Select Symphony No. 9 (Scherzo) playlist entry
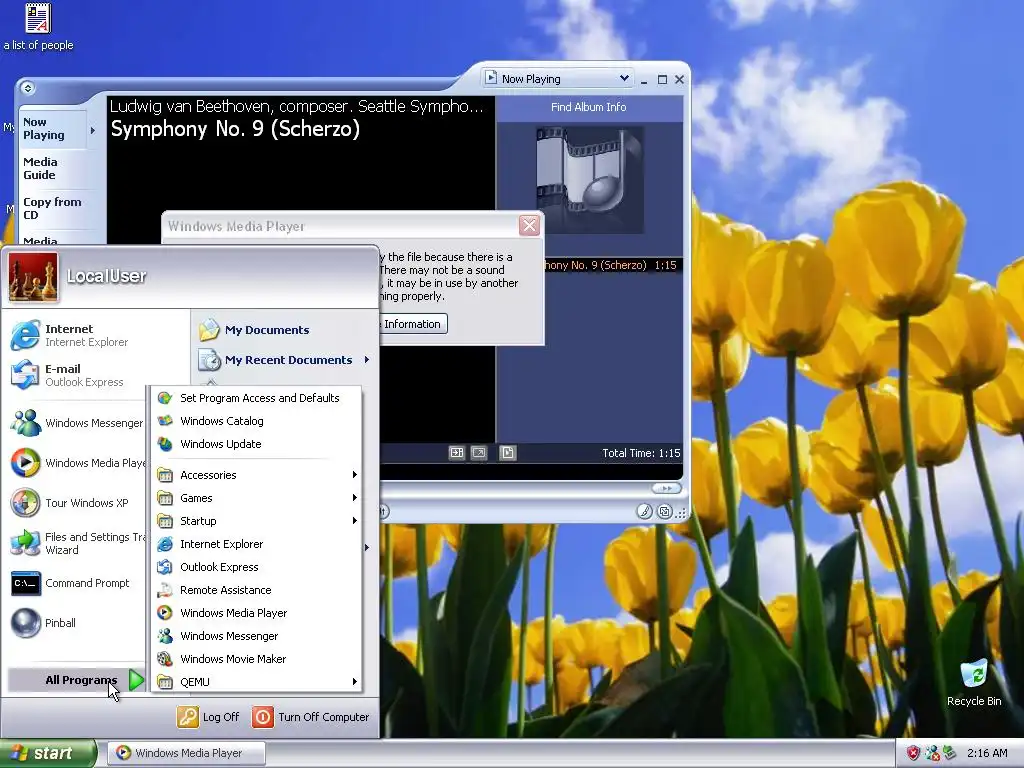Image resolution: width=1024 pixels, height=768 pixels. coord(613,265)
